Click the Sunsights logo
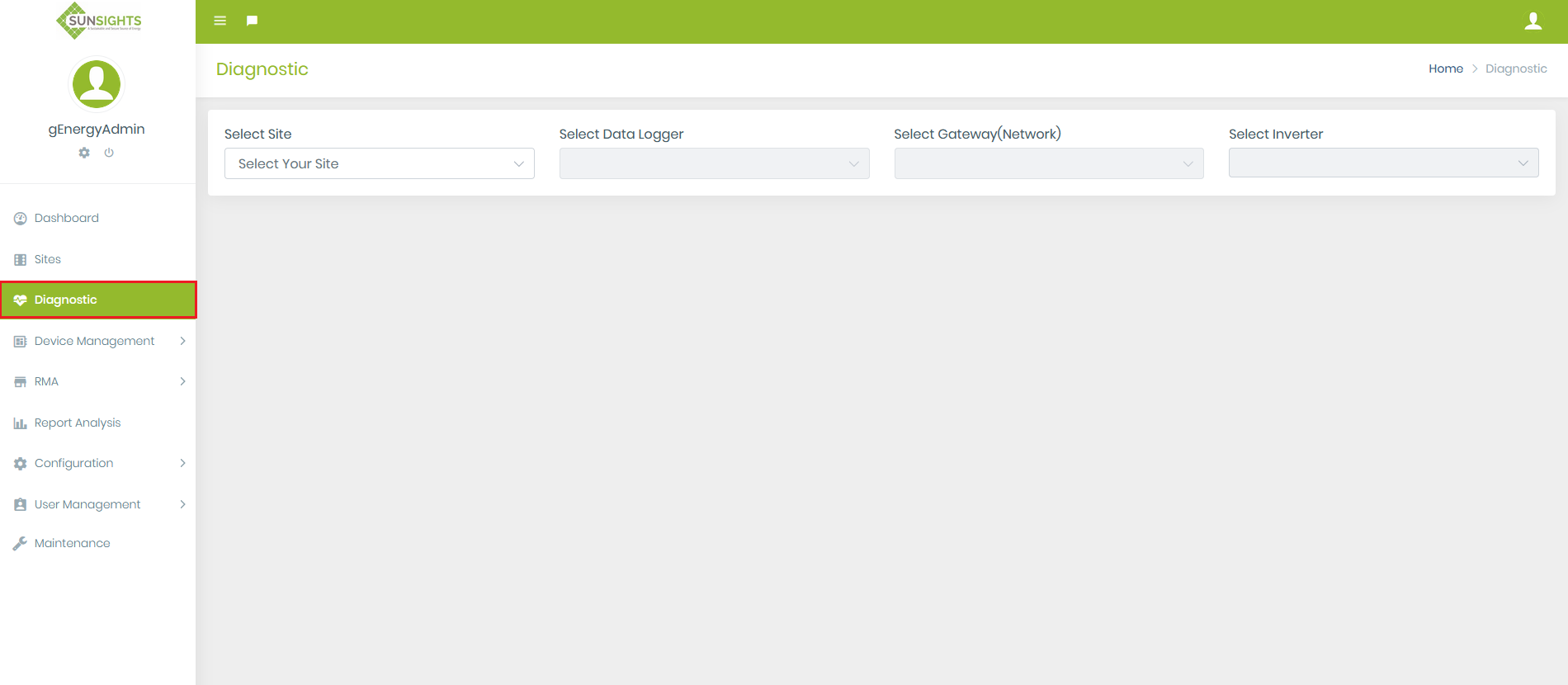Screen dimensions: 1568x685 click(x=98, y=21)
